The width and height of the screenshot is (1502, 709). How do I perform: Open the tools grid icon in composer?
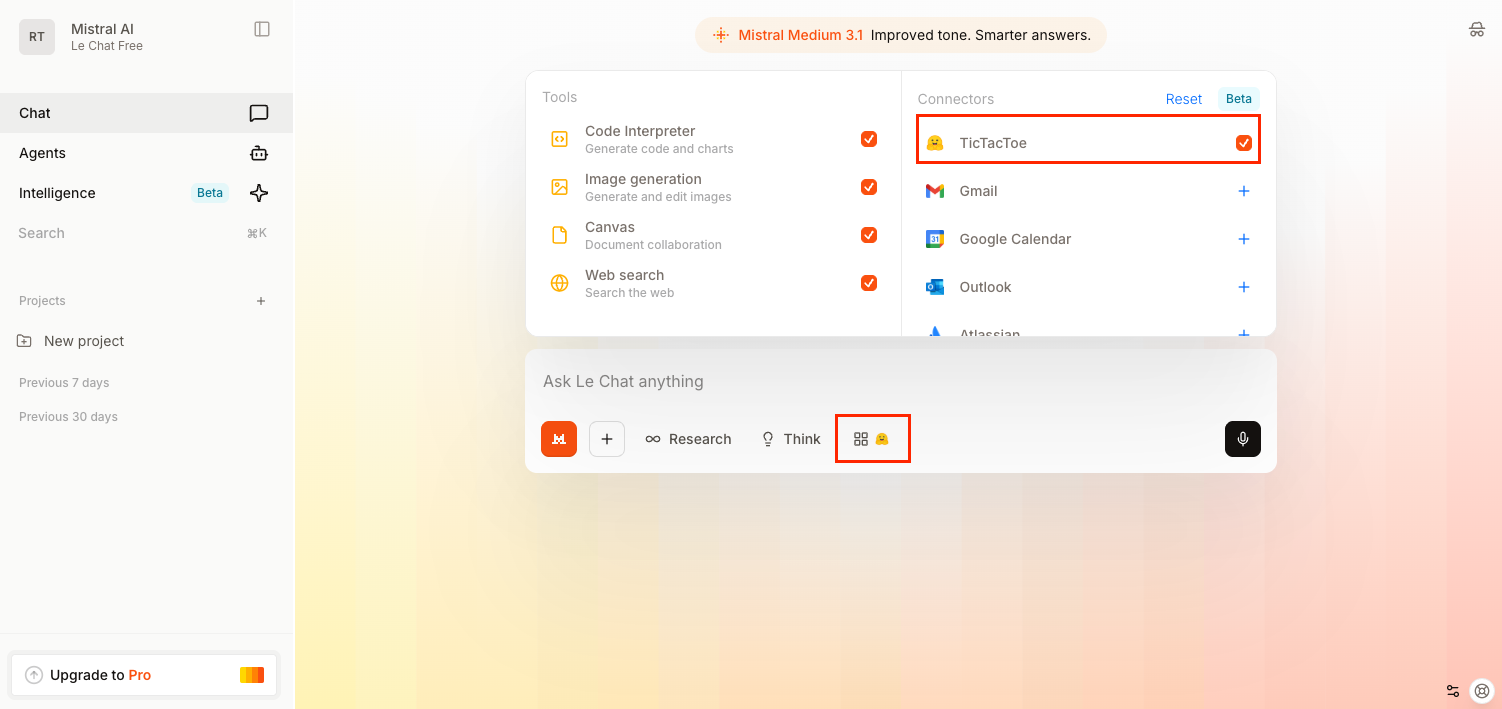click(861, 439)
